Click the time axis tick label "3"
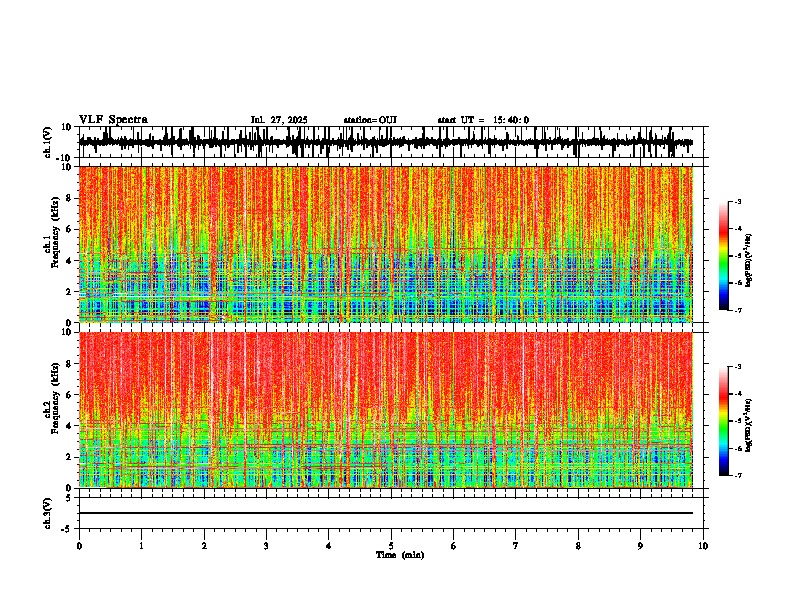The width and height of the screenshot is (792, 612). pyautogui.click(x=266, y=546)
